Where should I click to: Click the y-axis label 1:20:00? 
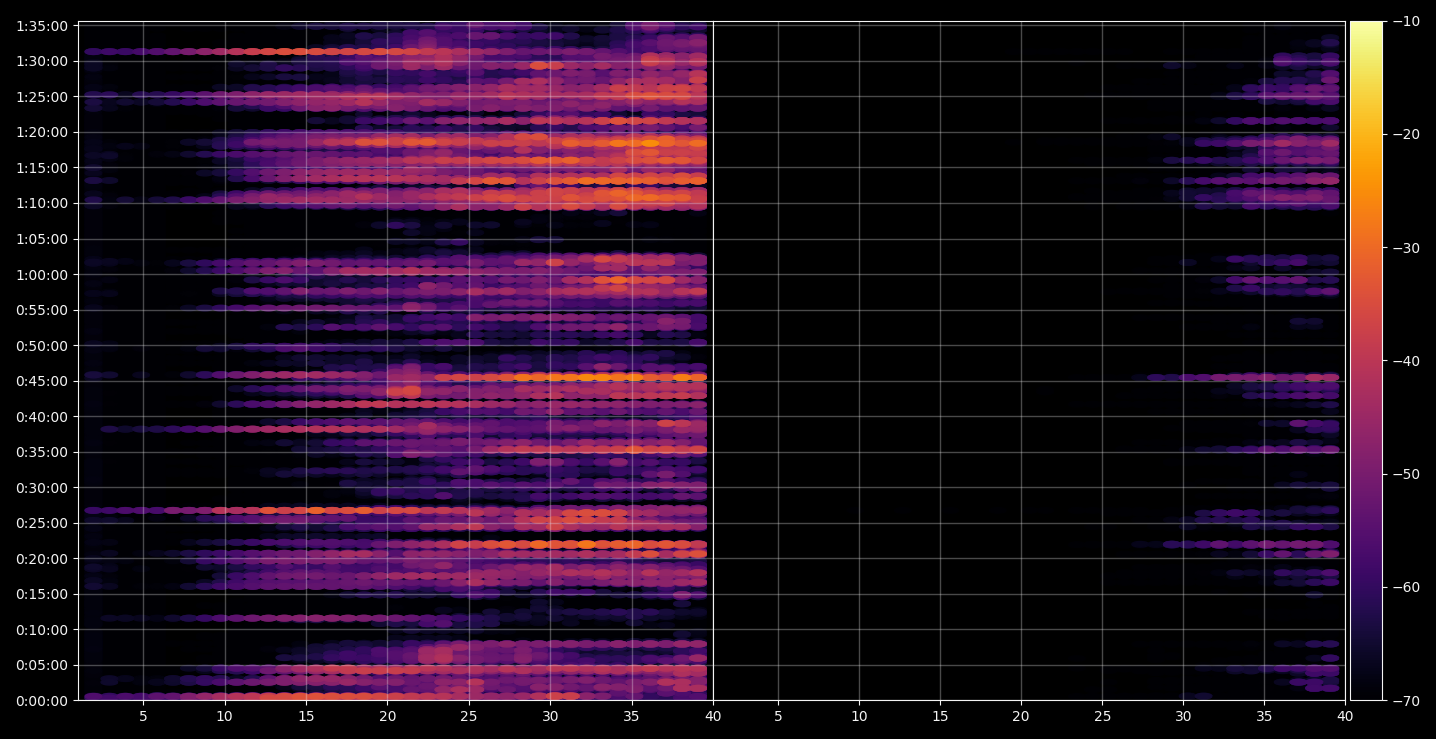pos(42,132)
